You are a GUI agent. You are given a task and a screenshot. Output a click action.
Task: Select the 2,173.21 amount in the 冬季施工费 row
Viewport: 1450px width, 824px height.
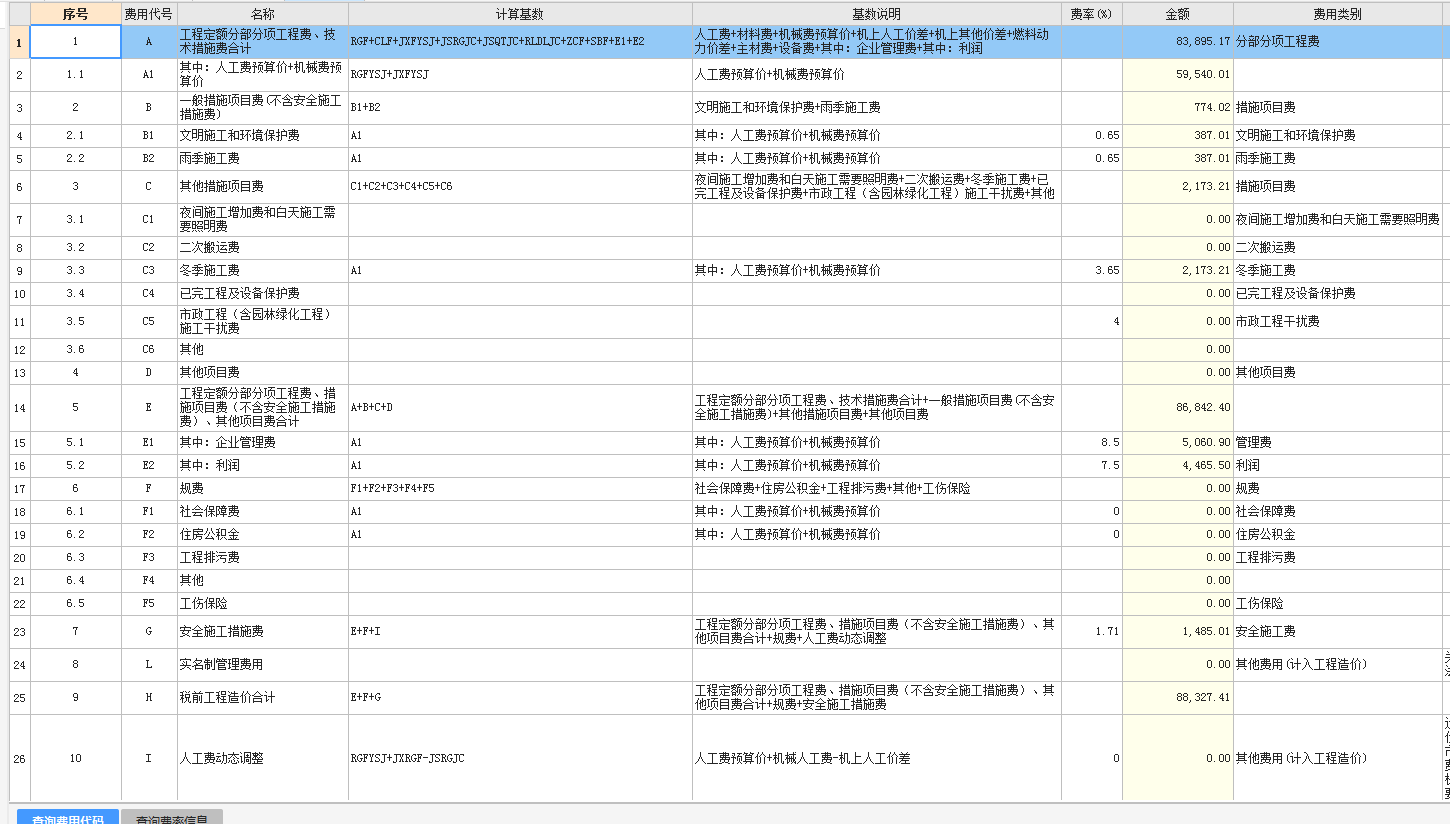click(x=1178, y=271)
